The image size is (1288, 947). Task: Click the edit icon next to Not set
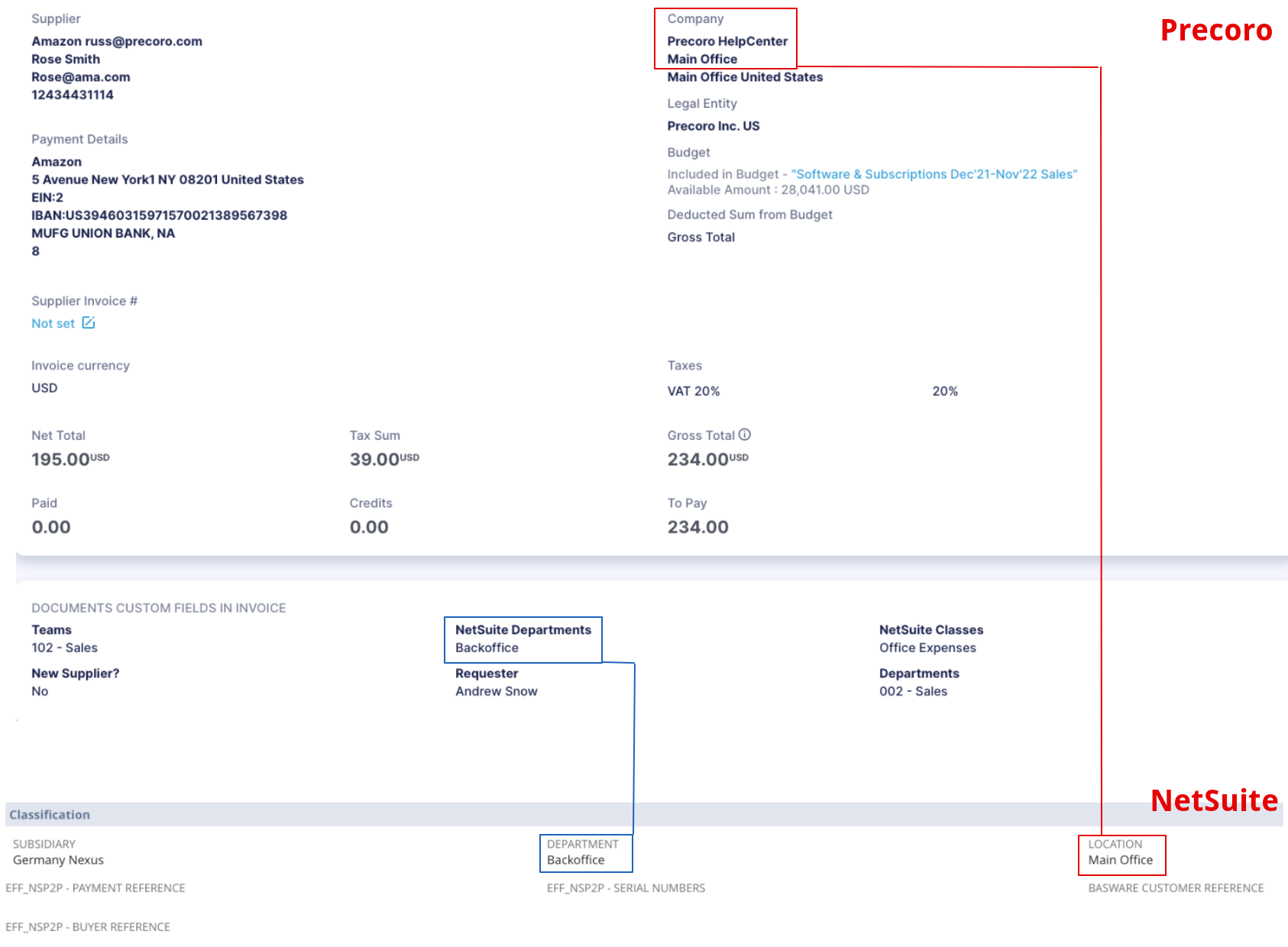tap(89, 323)
